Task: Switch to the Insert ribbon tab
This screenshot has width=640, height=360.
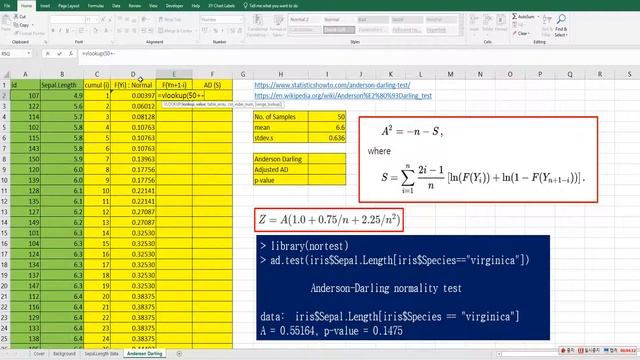Action: 45,6
